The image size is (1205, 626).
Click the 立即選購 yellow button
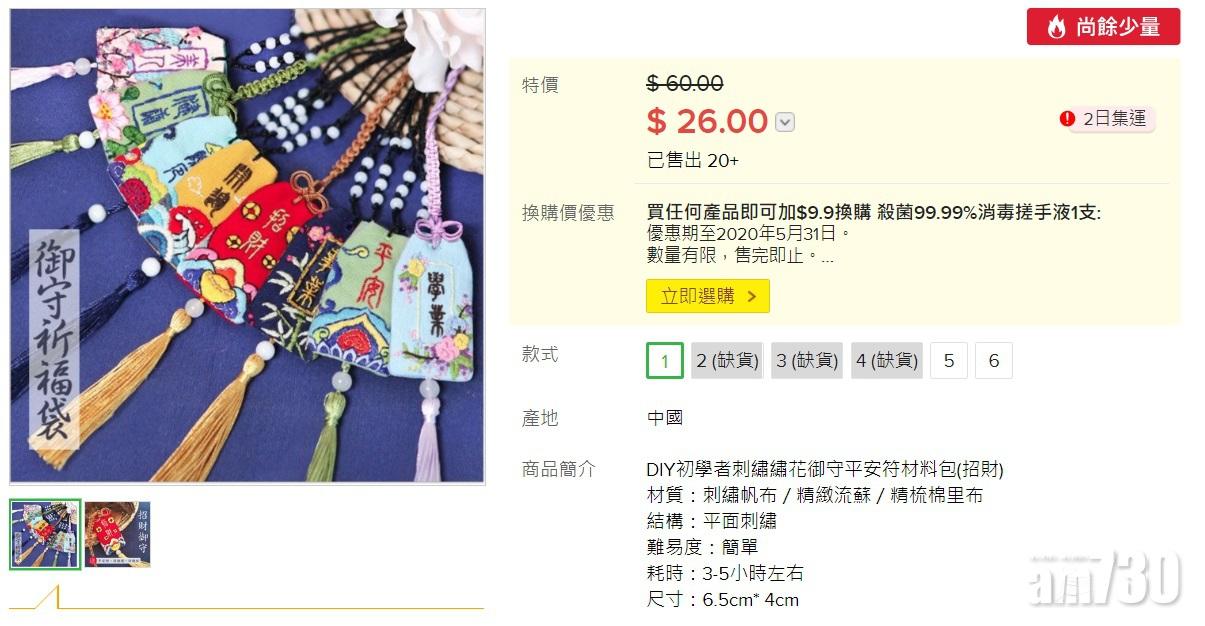708,296
